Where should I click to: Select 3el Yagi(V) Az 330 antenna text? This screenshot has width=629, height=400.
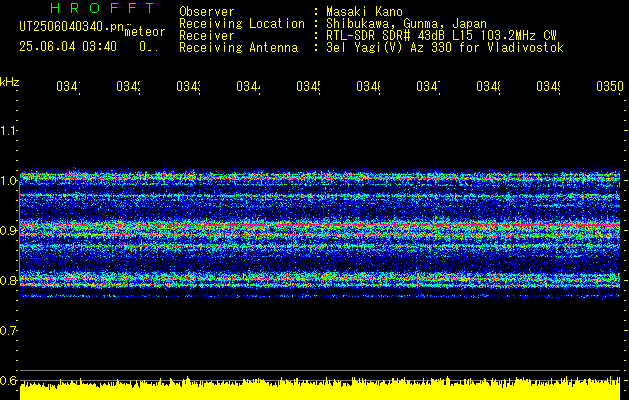click(x=445, y=48)
